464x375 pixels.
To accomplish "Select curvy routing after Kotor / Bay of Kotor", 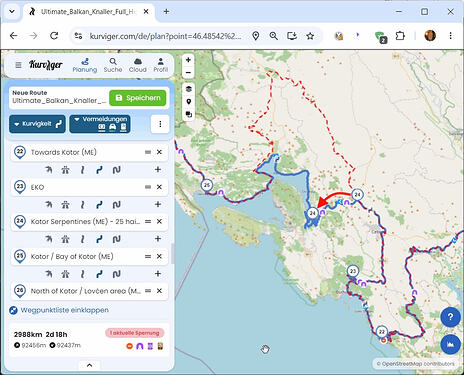I will (99, 274).
